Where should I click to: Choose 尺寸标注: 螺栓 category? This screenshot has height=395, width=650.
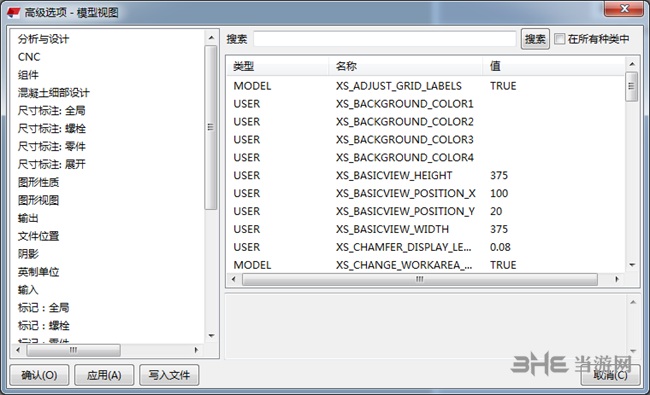(x=51, y=128)
